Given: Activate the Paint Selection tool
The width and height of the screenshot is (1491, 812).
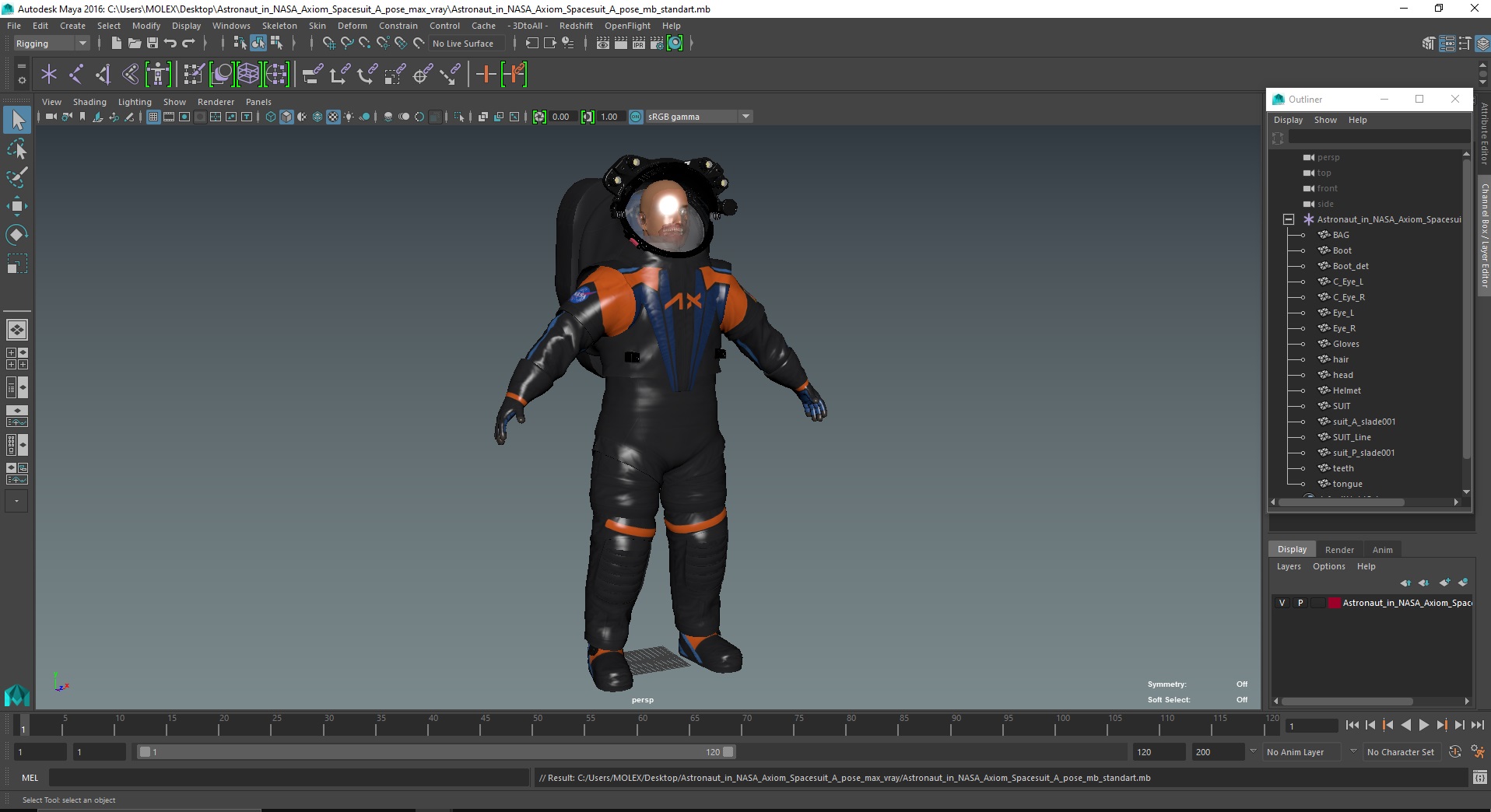Looking at the screenshot, I should 17,177.
